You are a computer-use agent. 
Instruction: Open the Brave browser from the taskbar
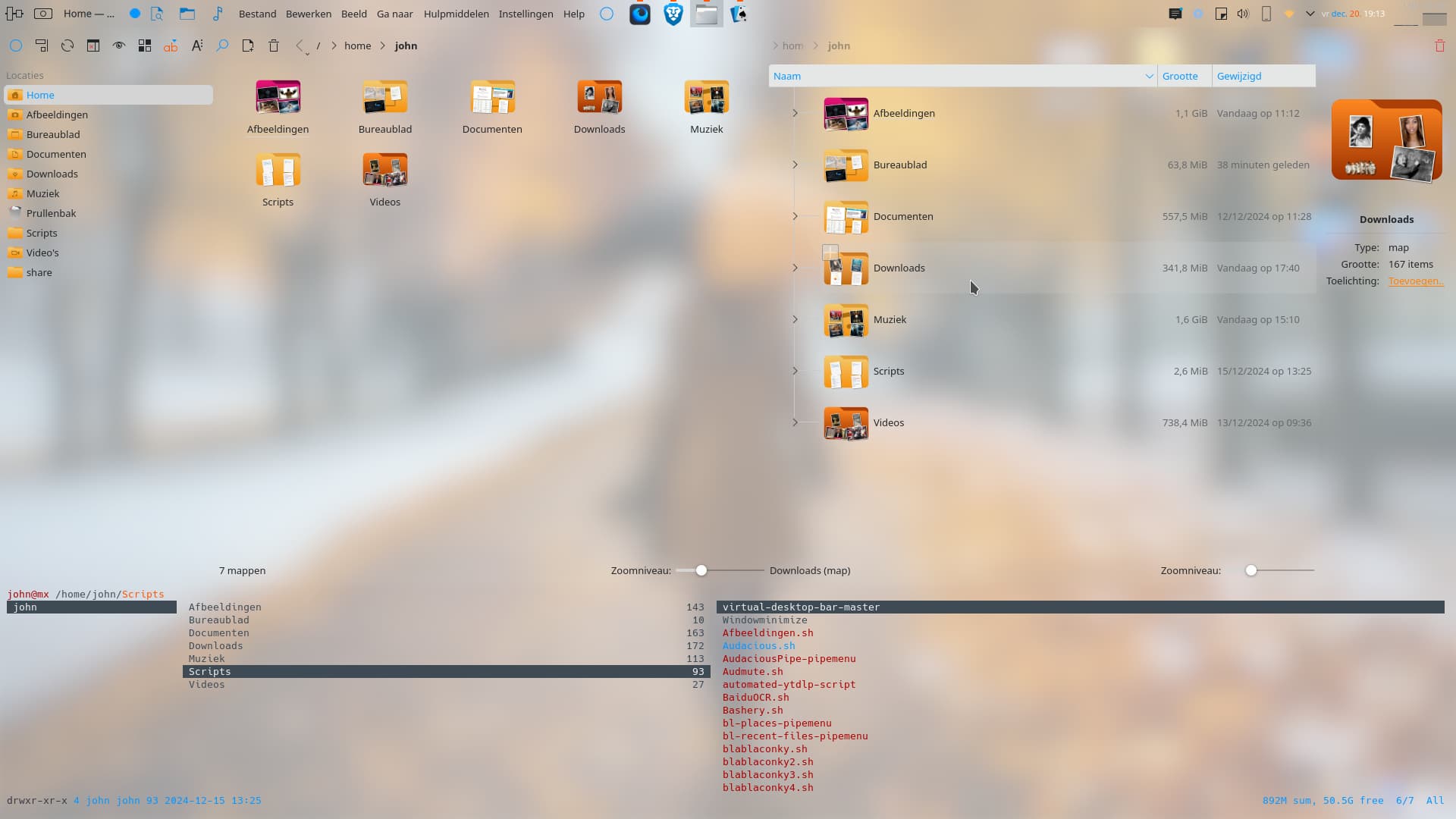(673, 14)
